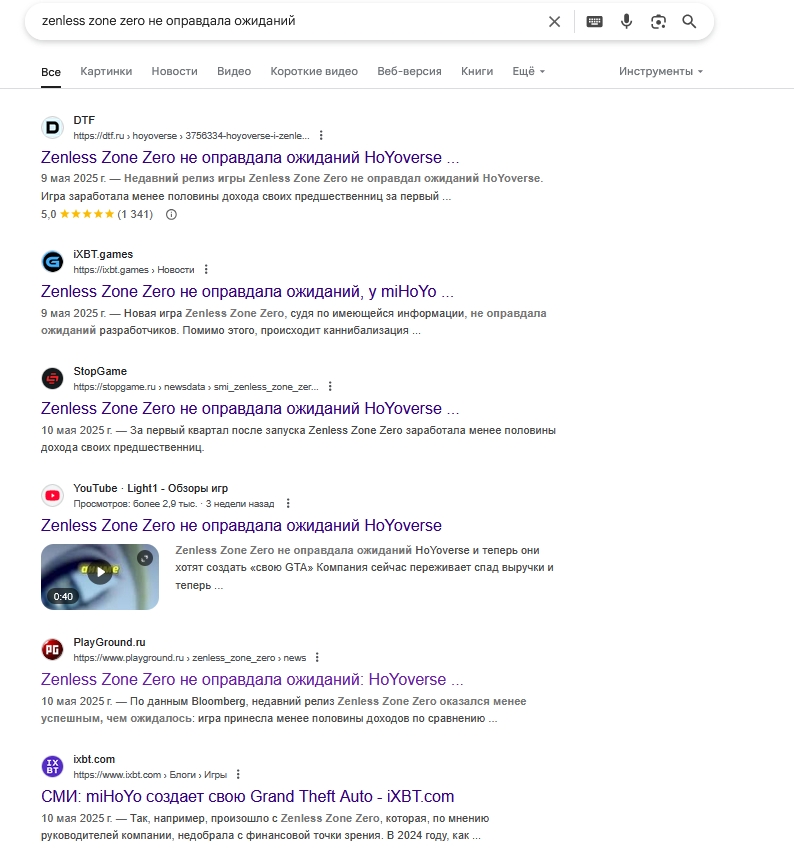Screen dimensions: 794x864
Task: Click the stopgame.ru URL breadcrumb
Action: [x=196, y=387]
